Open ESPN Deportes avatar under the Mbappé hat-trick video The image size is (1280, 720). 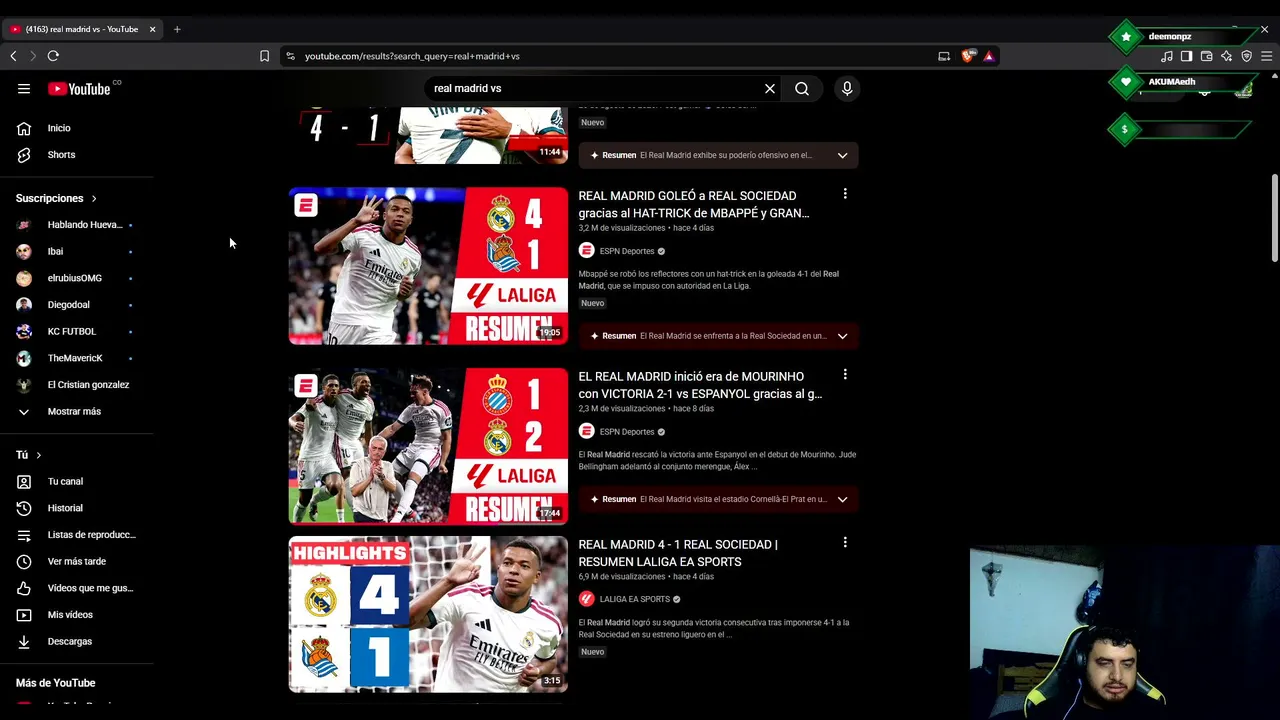click(586, 251)
